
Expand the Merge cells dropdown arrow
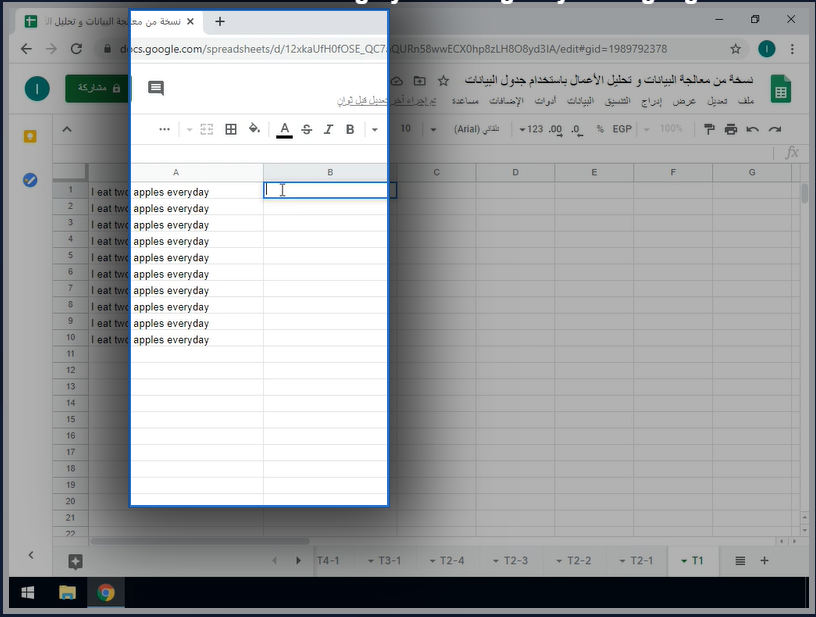click(189, 130)
